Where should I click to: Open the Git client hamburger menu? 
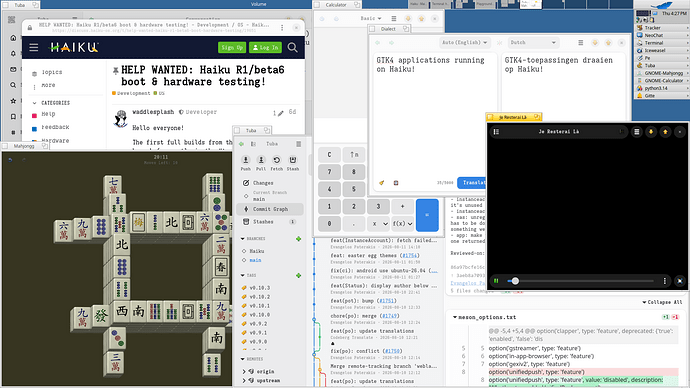tap(298, 144)
